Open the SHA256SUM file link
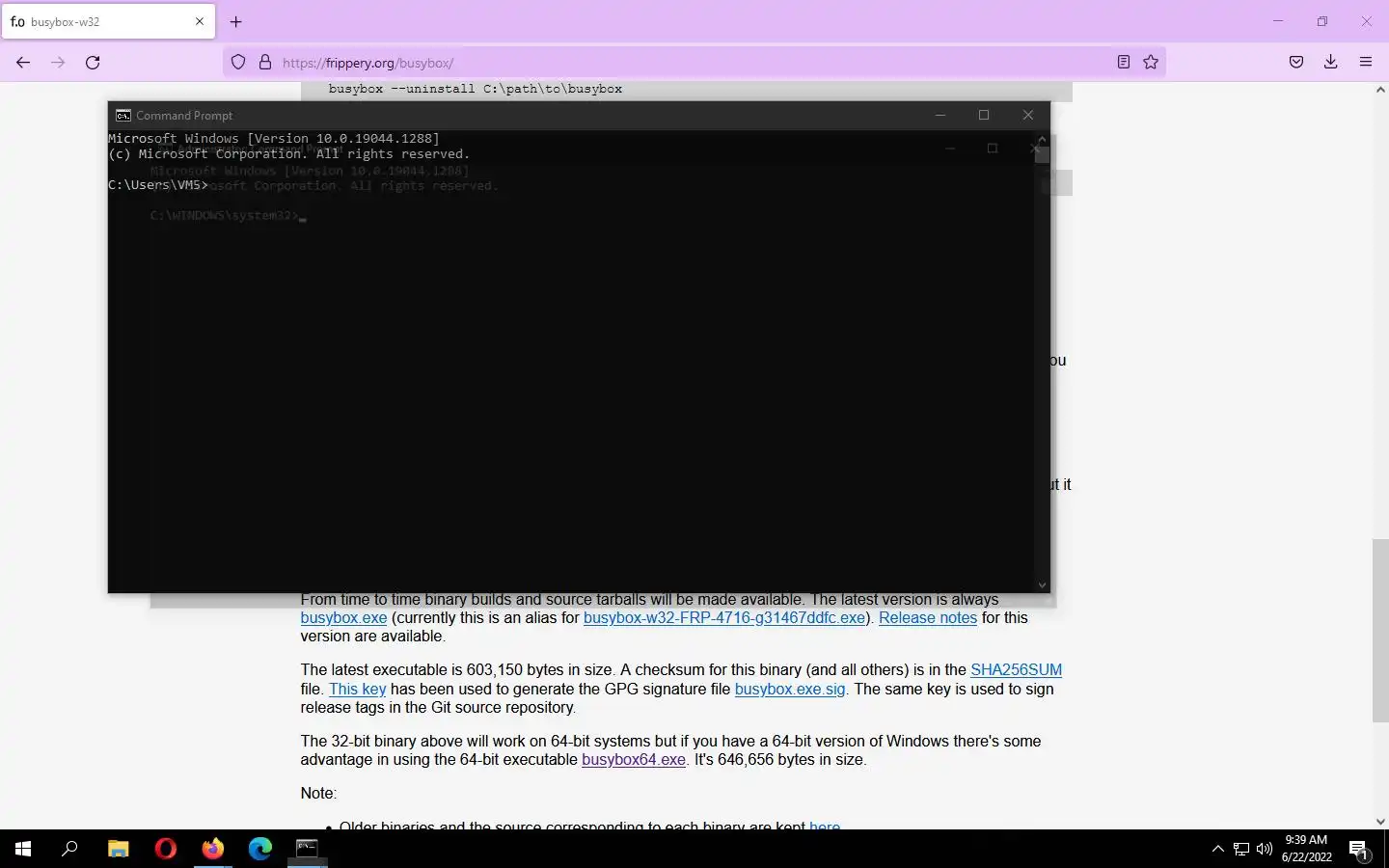Screen dimensions: 1389x868 pyautogui.click(x=1016, y=670)
